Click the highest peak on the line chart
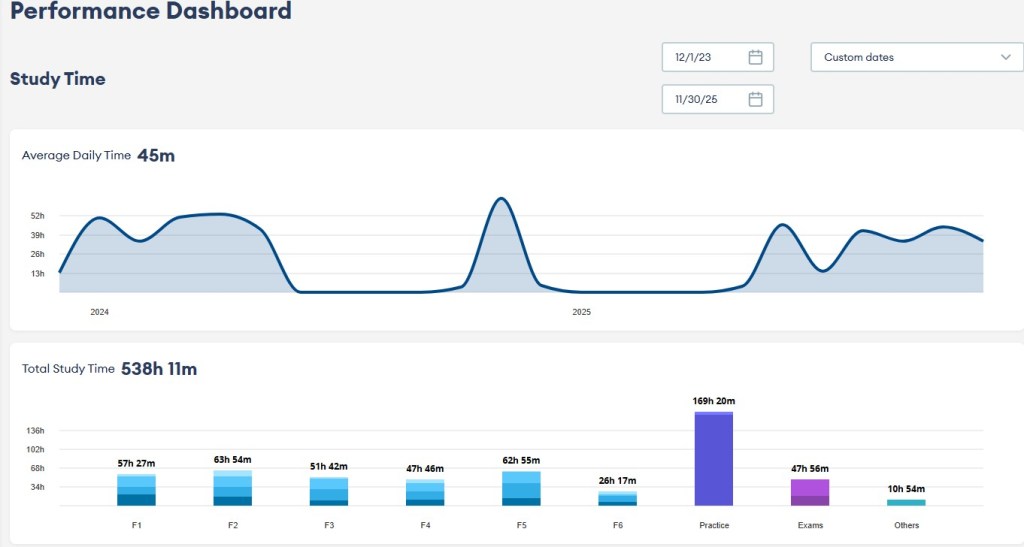Viewport: 1024px width, 547px height. (500, 199)
